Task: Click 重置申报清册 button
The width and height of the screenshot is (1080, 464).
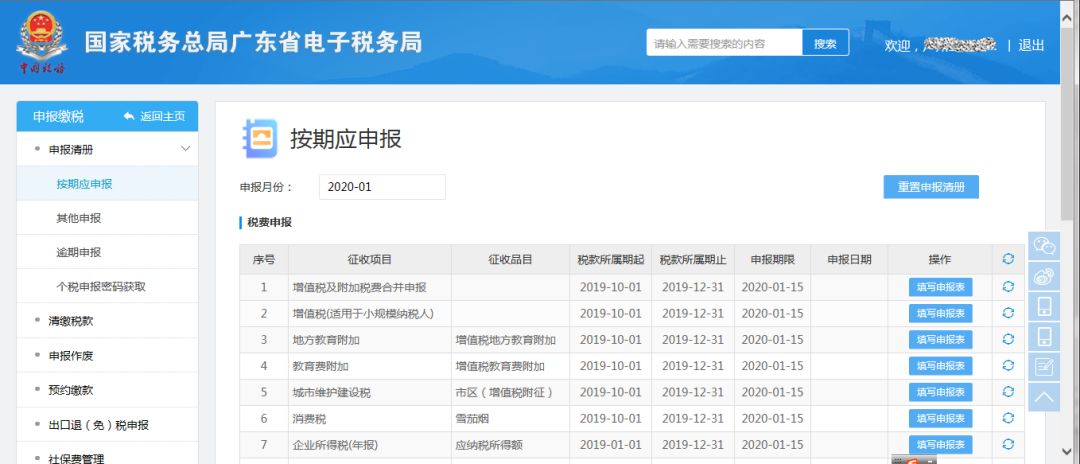Action: click(930, 187)
